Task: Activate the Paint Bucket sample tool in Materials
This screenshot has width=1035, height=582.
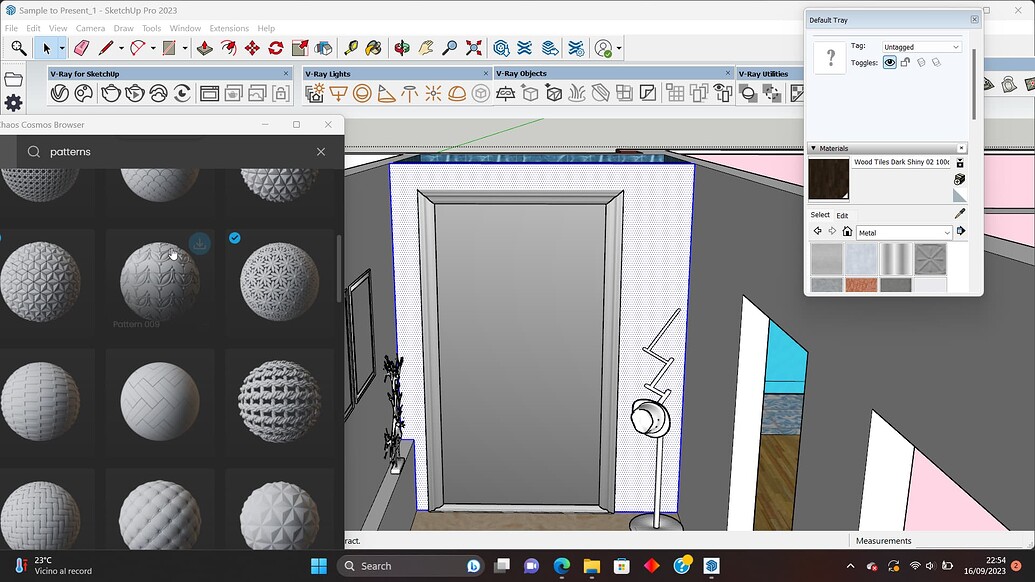Action: [959, 213]
